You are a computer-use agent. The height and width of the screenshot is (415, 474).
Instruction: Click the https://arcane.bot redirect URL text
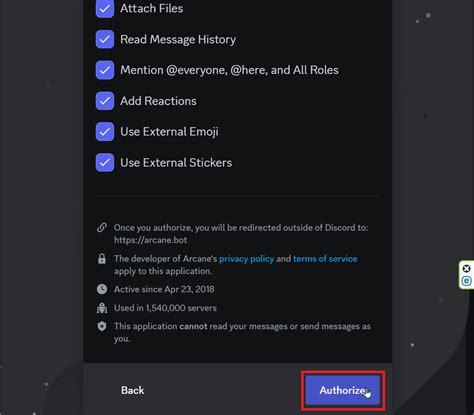tap(150, 240)
